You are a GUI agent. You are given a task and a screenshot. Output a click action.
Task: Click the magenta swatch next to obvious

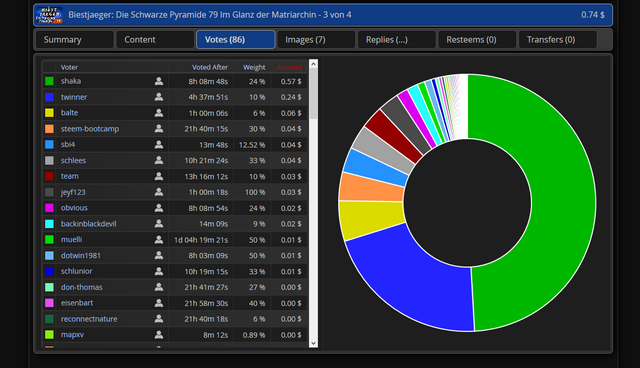pyautogui.click(x=49, y=208)
